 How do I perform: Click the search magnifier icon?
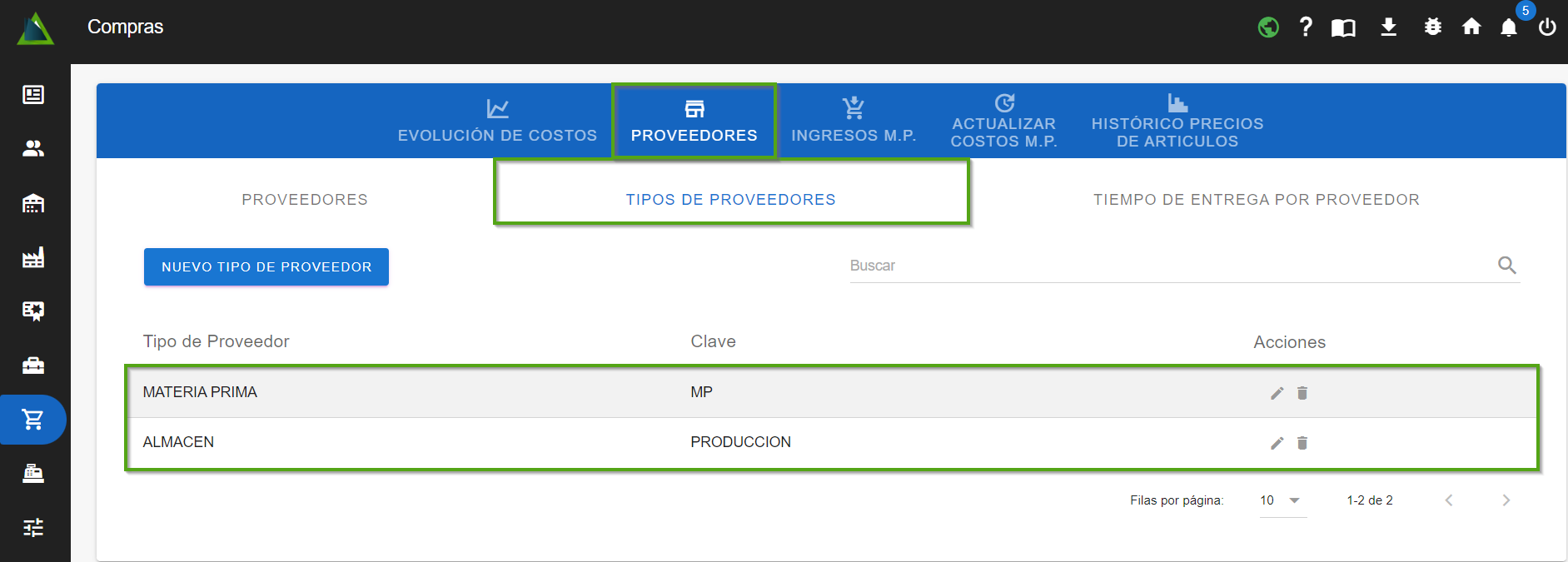[x=1506, y=266]
